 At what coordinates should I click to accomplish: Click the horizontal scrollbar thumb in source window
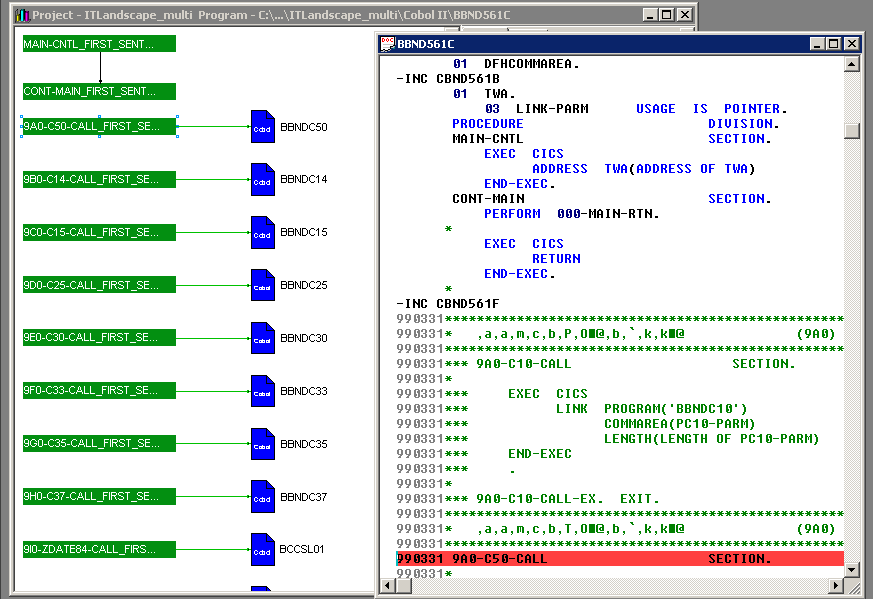pos(404,585)
